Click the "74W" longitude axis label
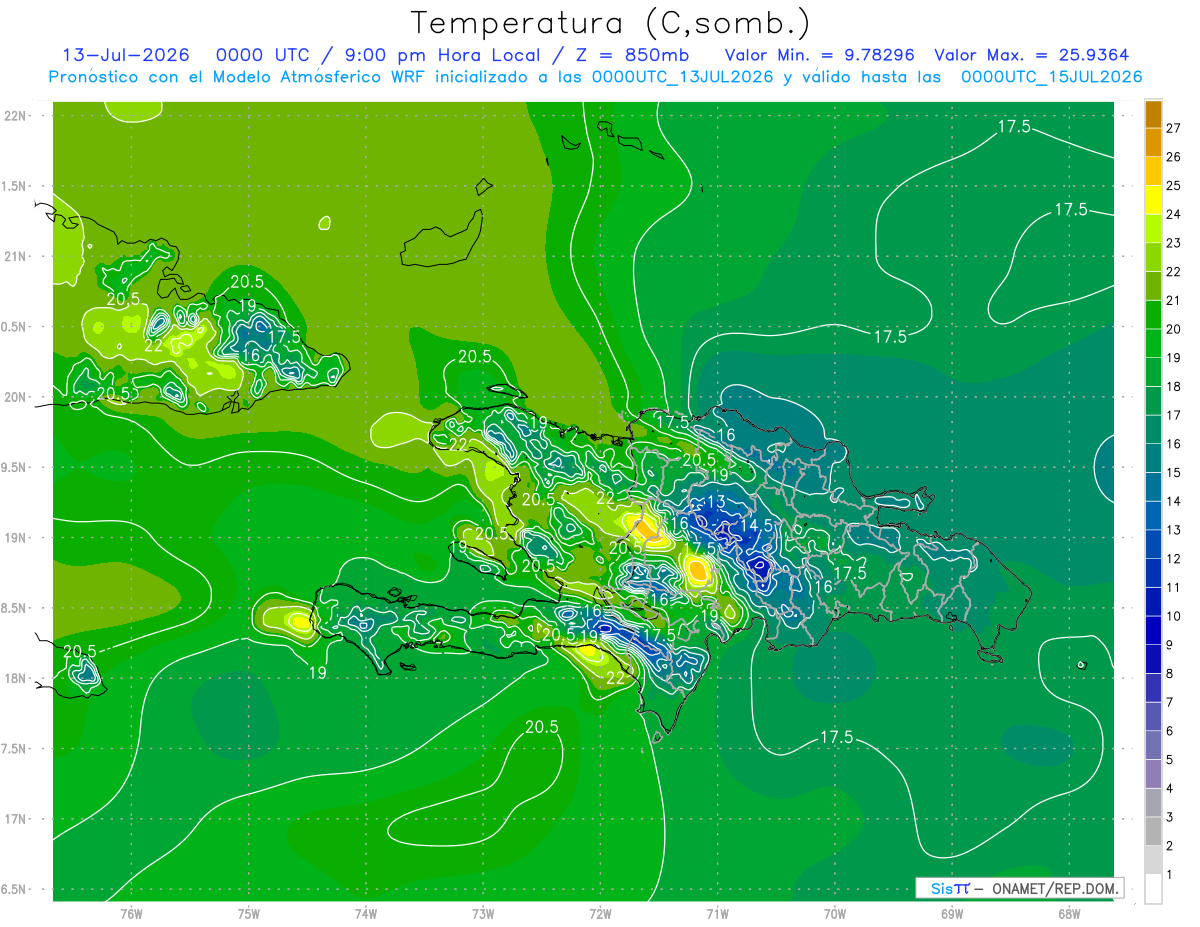 click(x=366, y=914)
